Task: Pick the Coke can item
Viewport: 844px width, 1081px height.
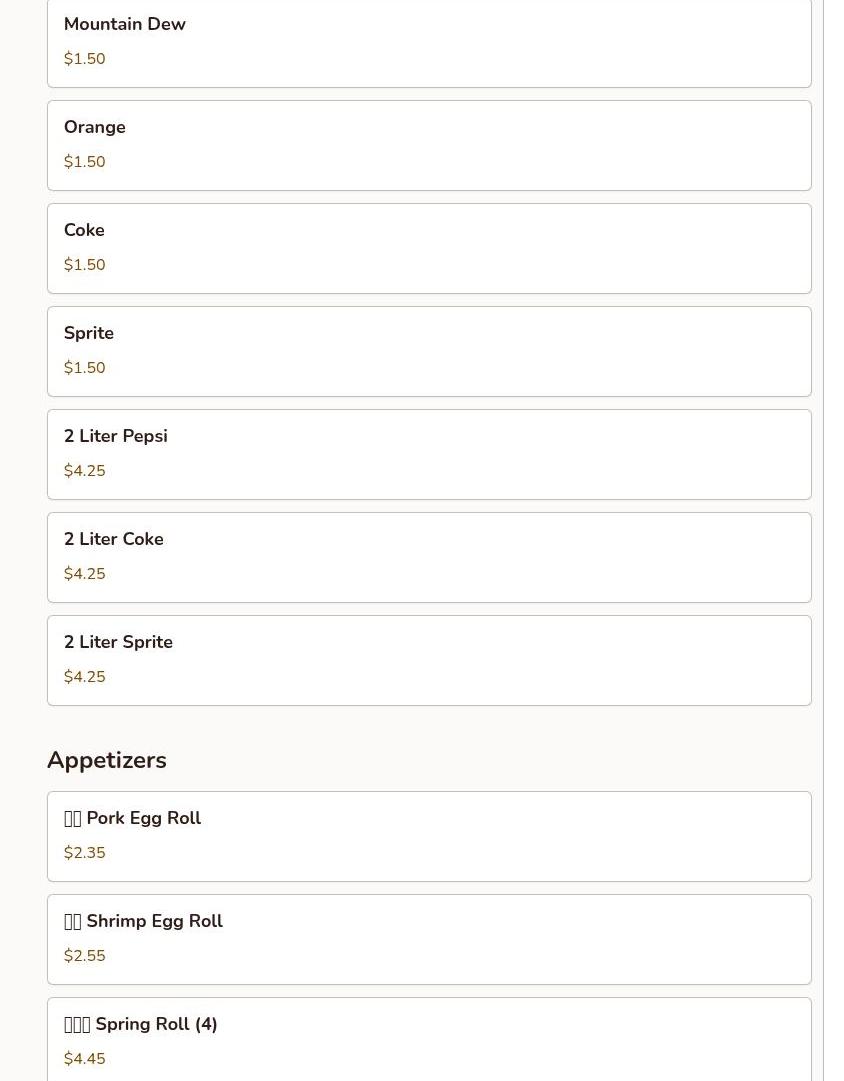Action: pos(428,248)
